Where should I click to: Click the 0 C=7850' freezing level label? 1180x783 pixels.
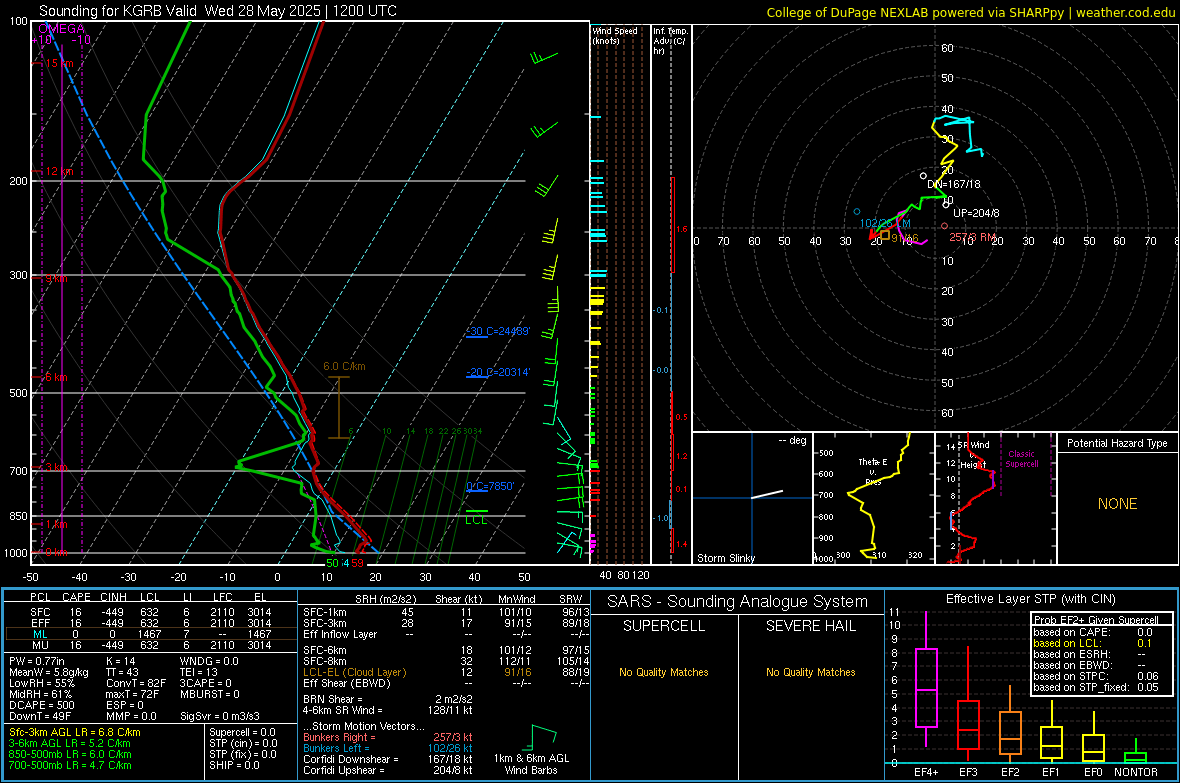click(x=490, y=486)
